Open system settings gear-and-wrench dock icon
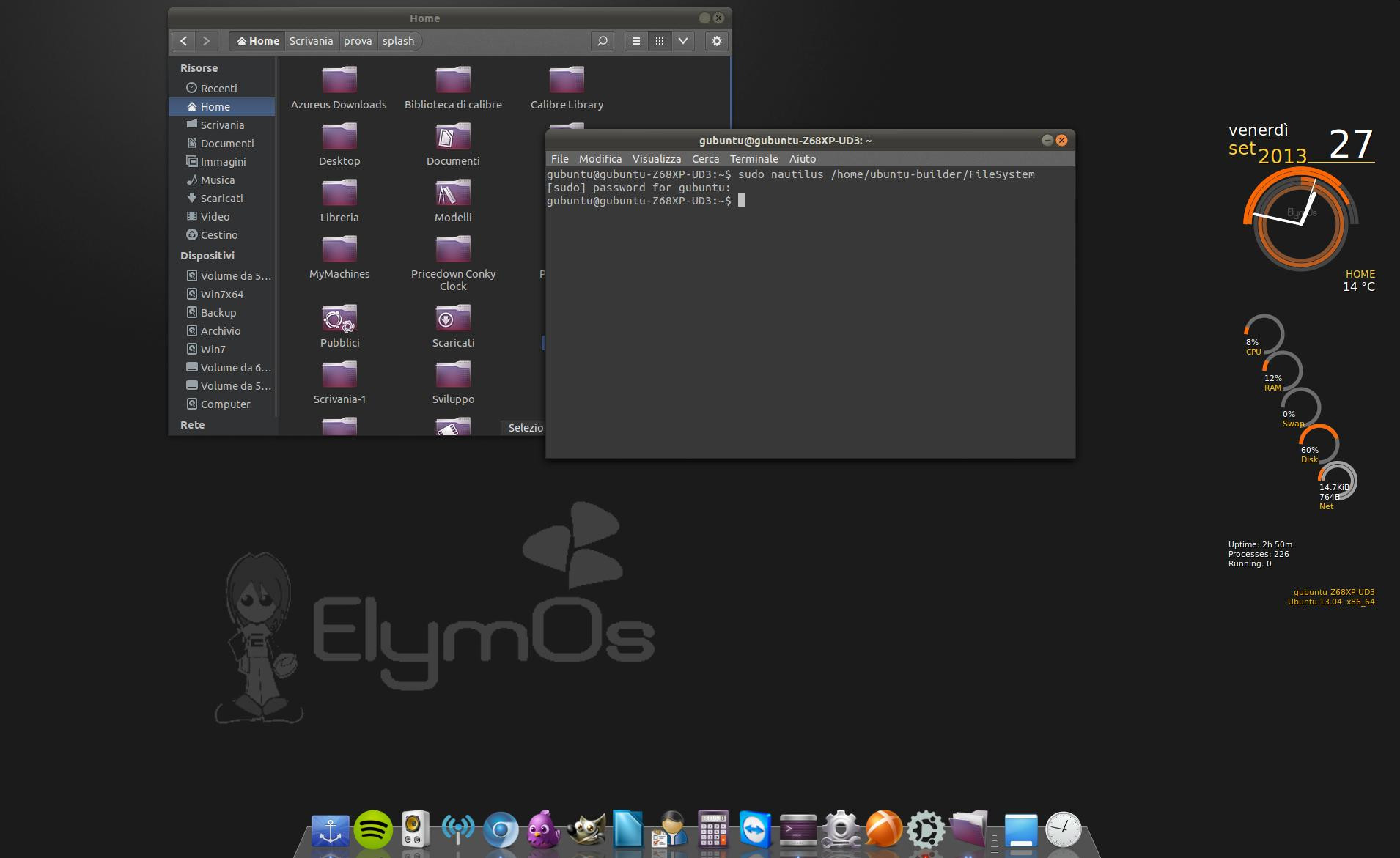 [841, 829]
